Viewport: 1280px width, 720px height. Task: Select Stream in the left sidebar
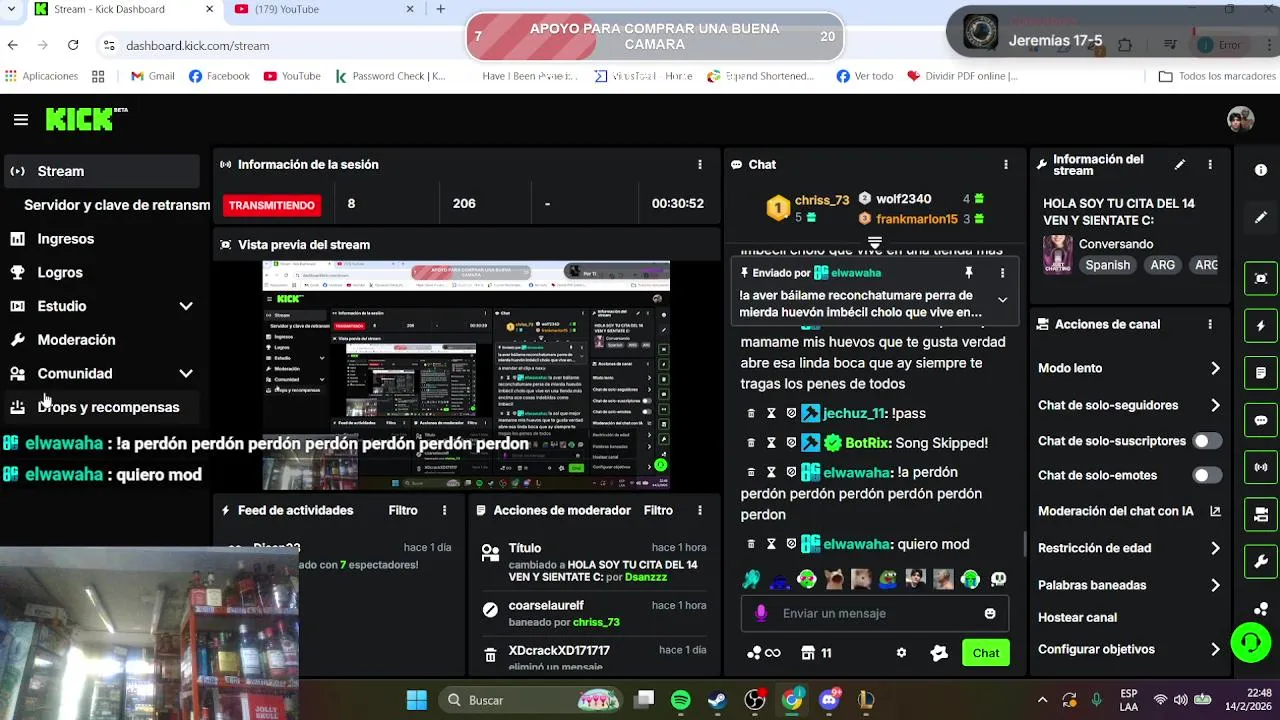coord(100,171)
